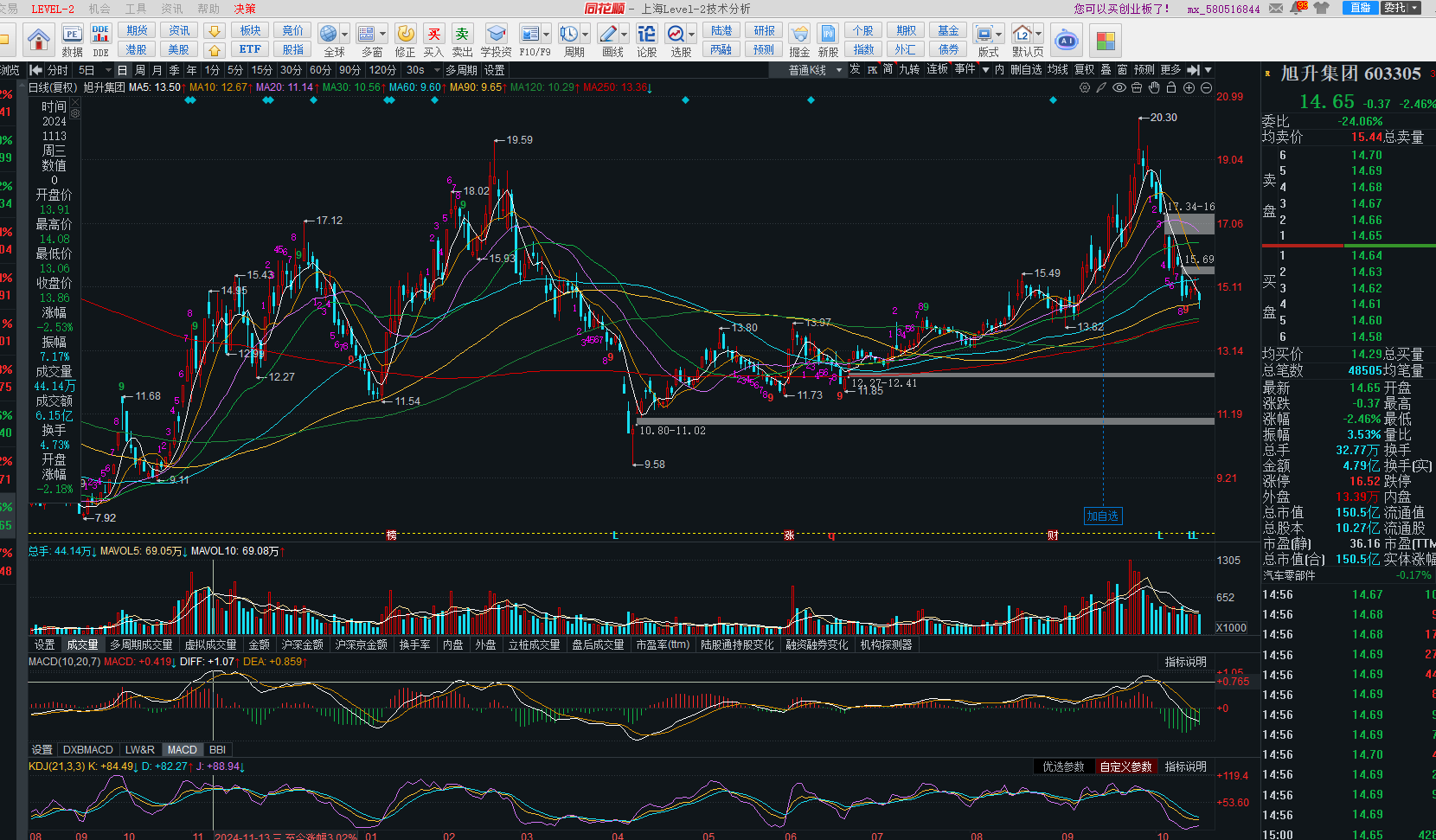The height and width of the screenshot is (840, 1436).
Task: Click the 修正 correction icon
Action: point(405,34)
